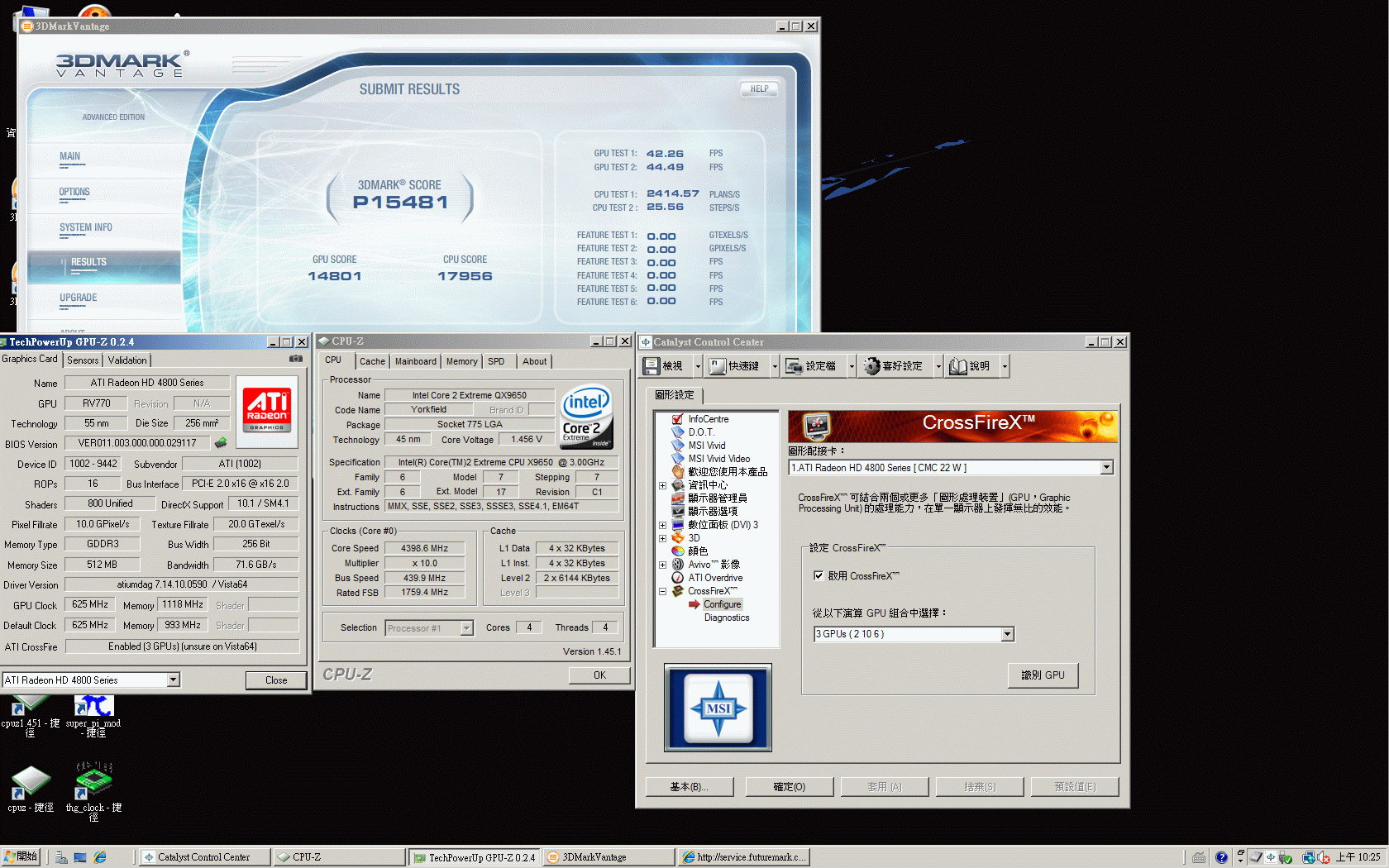Switch to the Memory tab in CPU-Z

click(461, 361)
